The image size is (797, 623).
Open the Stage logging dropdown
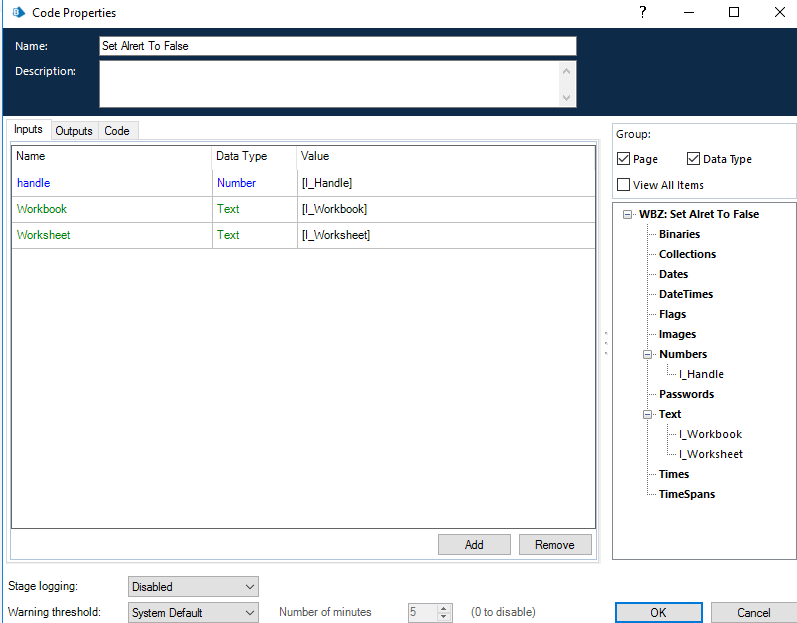(193, 587)
